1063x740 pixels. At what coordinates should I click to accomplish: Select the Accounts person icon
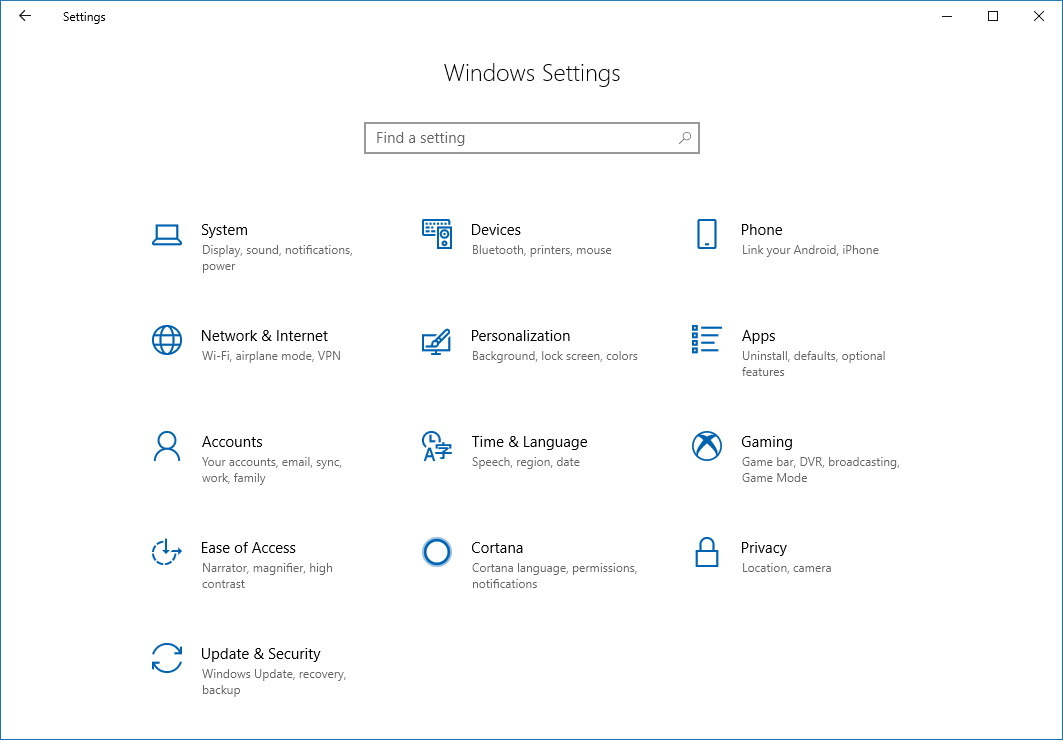click(x=167, y=447)
